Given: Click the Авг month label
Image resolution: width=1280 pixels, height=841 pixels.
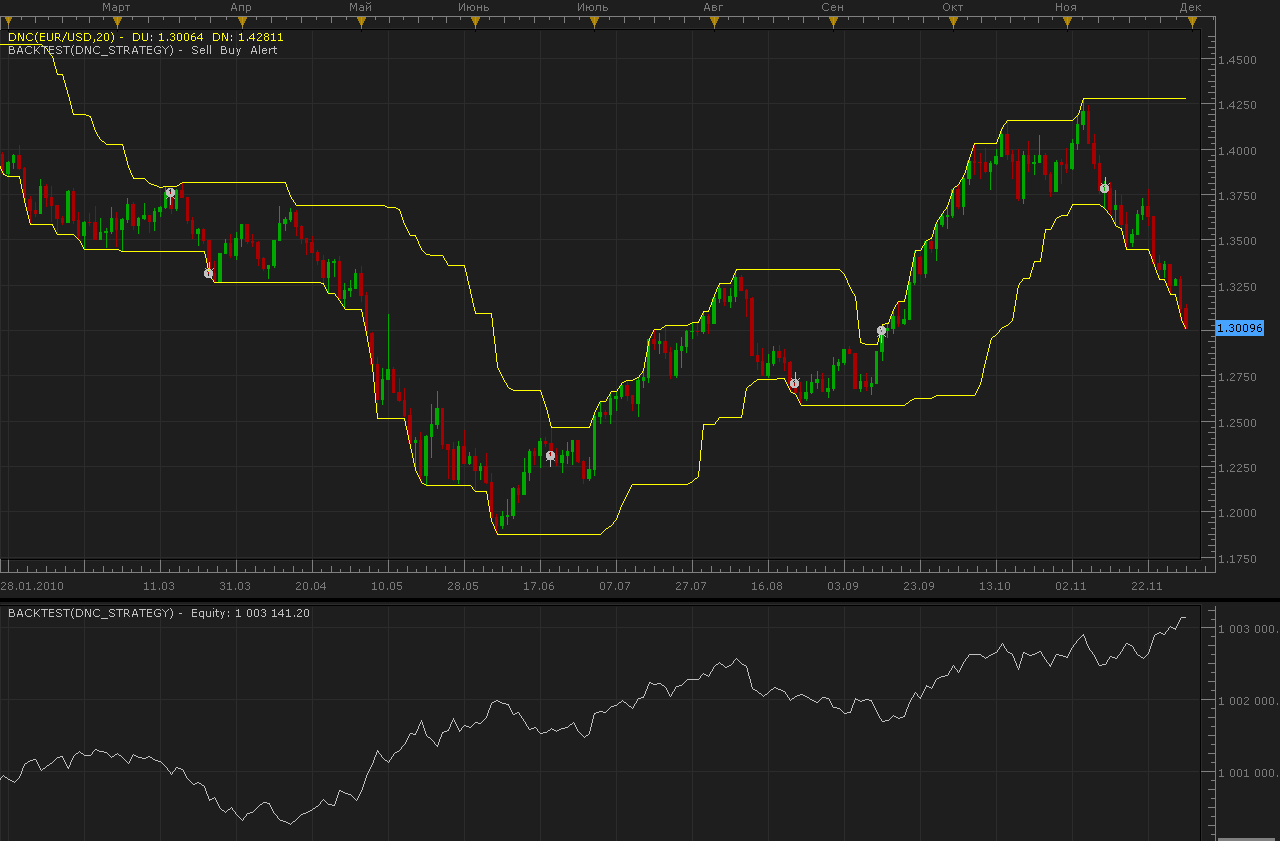Looking at the screenshot, I should (x=713, y=7).
